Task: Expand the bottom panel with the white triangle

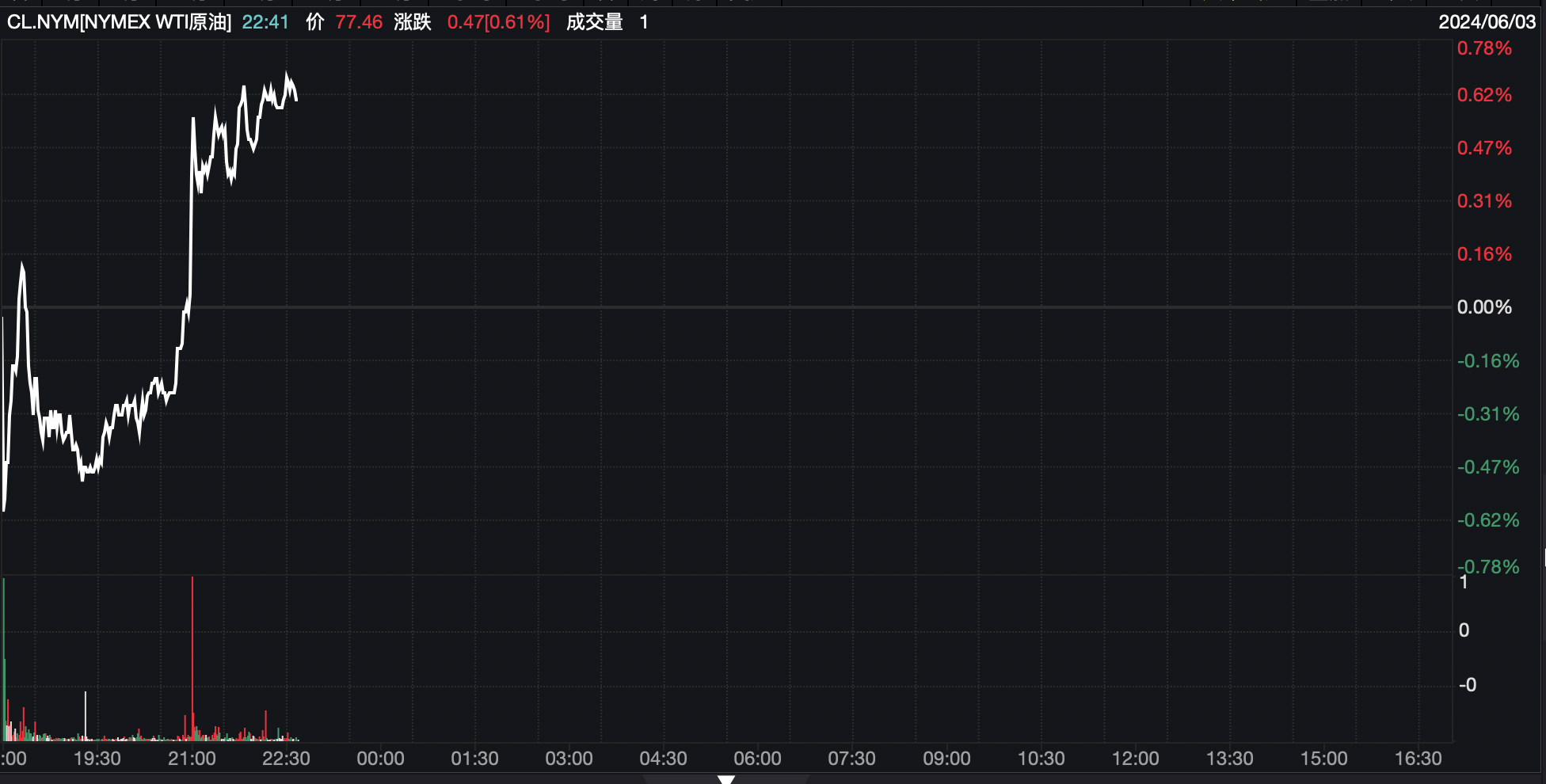Action: pos(725,779)
